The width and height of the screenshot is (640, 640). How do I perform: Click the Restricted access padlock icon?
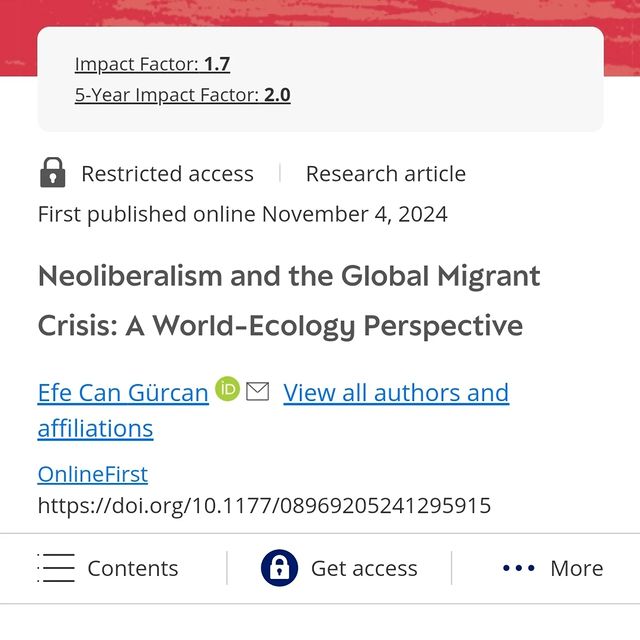pyautogui.click(x=52, y=173)
